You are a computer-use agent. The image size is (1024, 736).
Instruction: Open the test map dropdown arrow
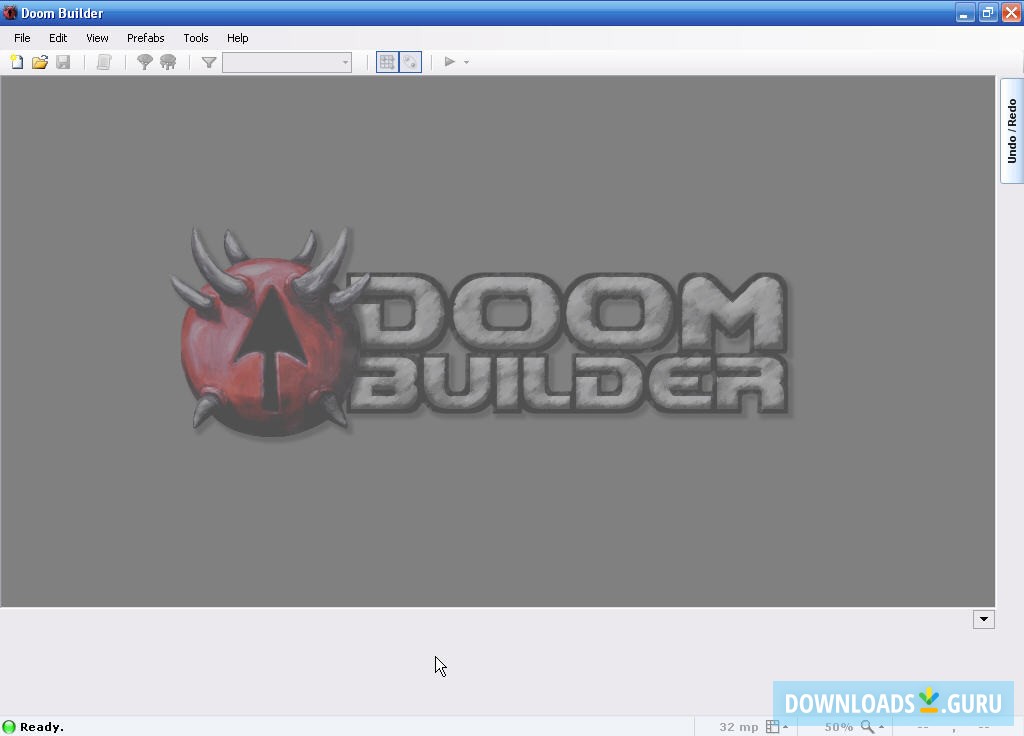coord(465,61)
